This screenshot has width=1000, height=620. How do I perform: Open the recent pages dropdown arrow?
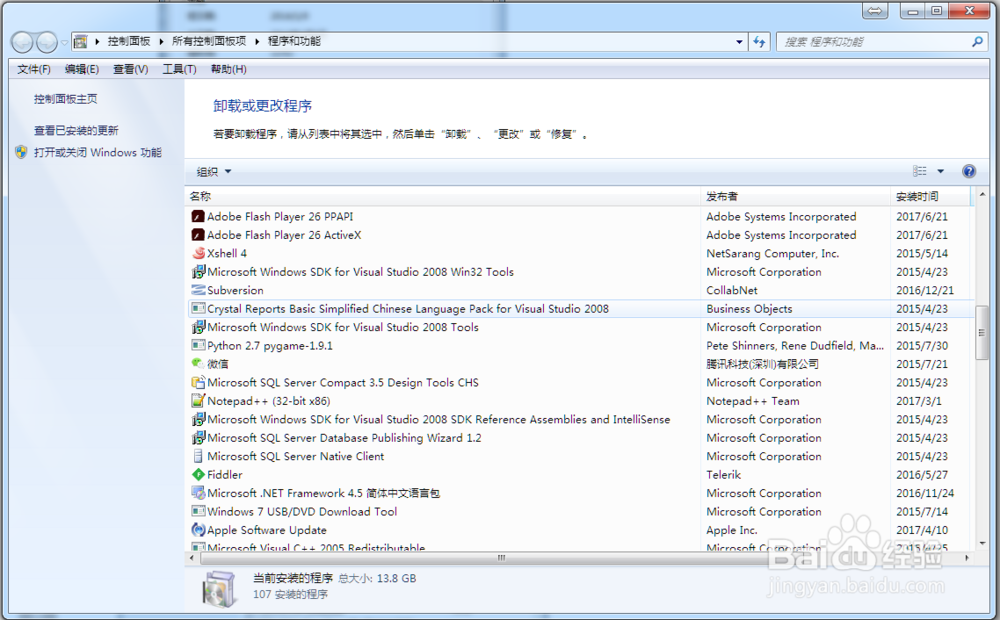[x=64, y=43]
